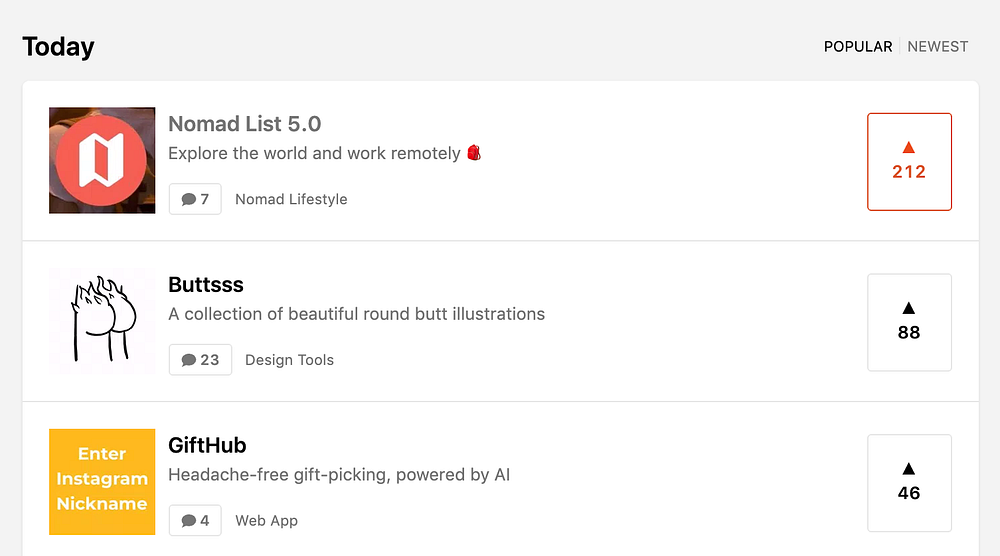Screen dimensions: 1000x556
Task: Click the Nomad List tagline text
Action: pos(315,154)
